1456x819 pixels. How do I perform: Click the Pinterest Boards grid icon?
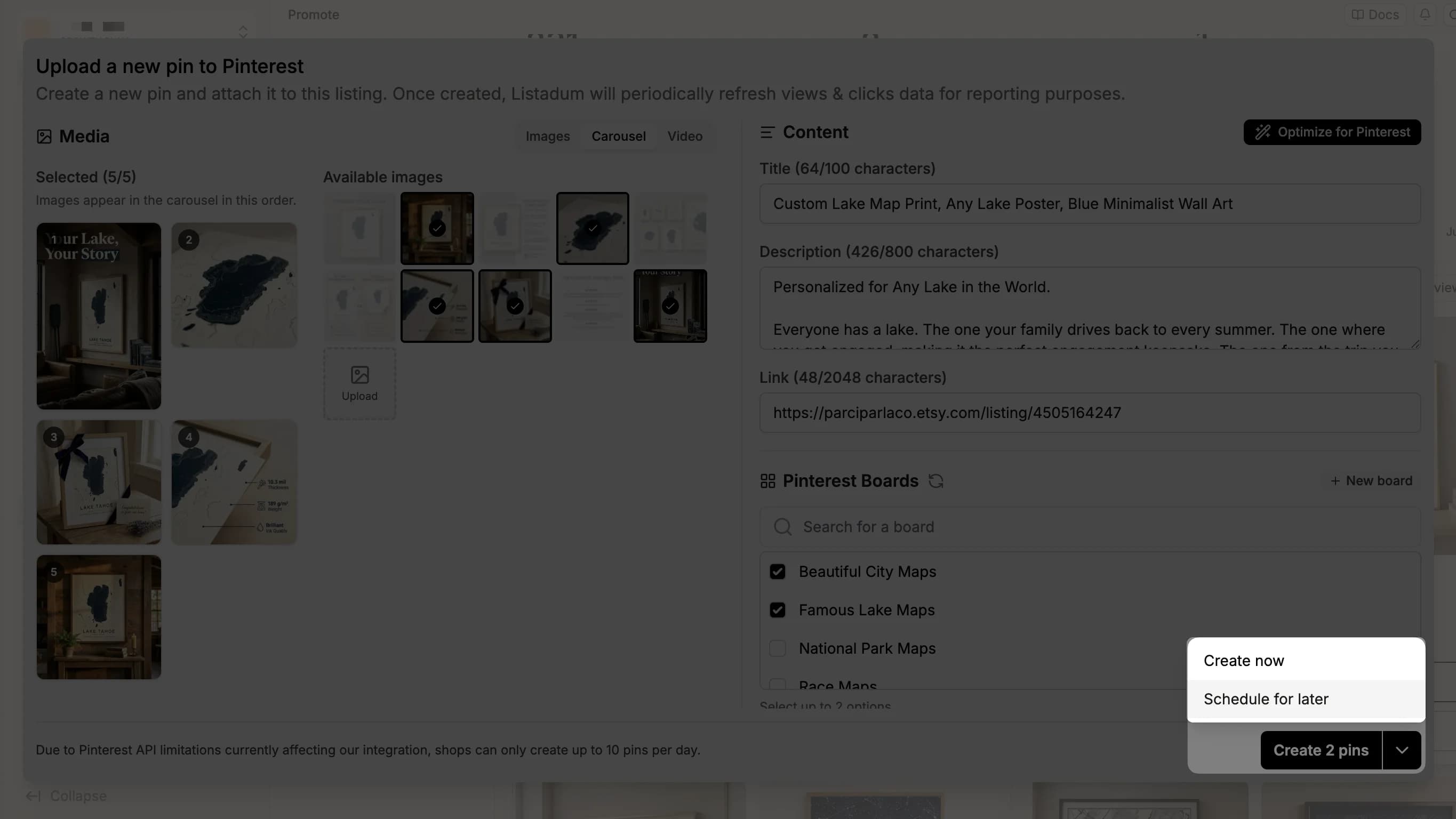click(767, 481)
